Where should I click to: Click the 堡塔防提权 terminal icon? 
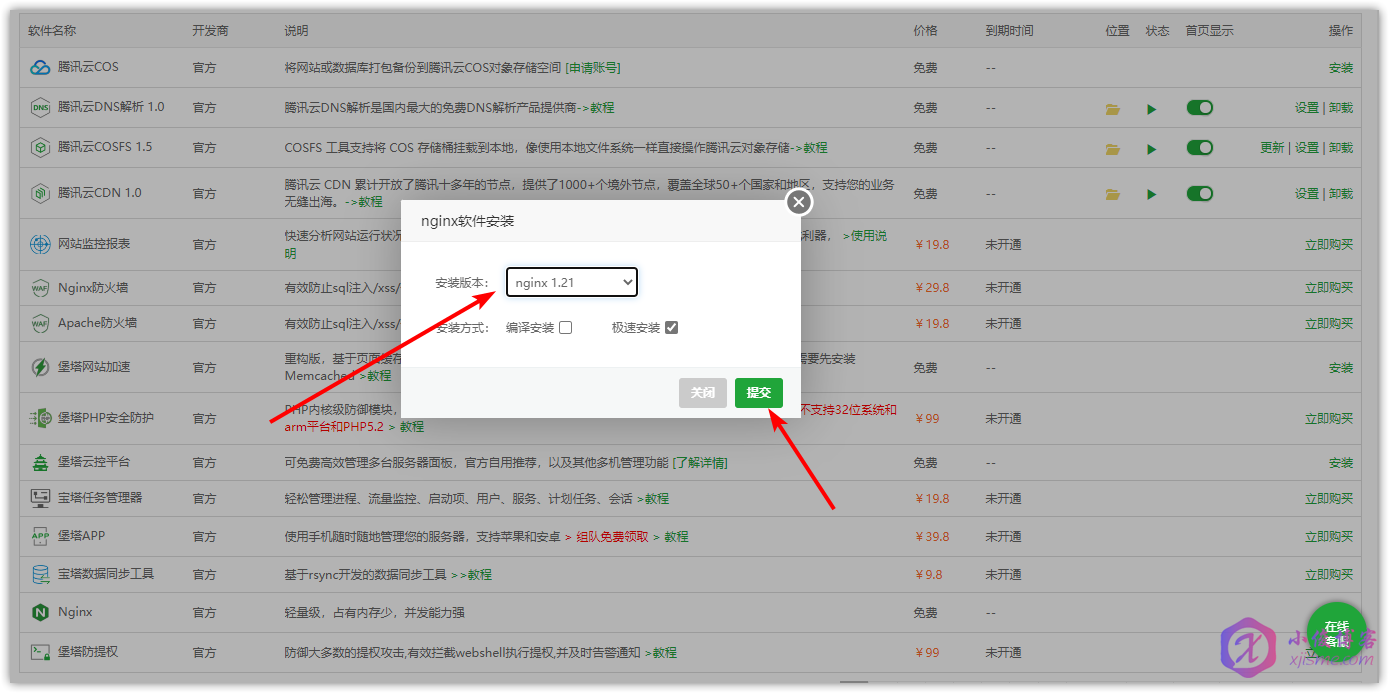[x=40, y=652]
